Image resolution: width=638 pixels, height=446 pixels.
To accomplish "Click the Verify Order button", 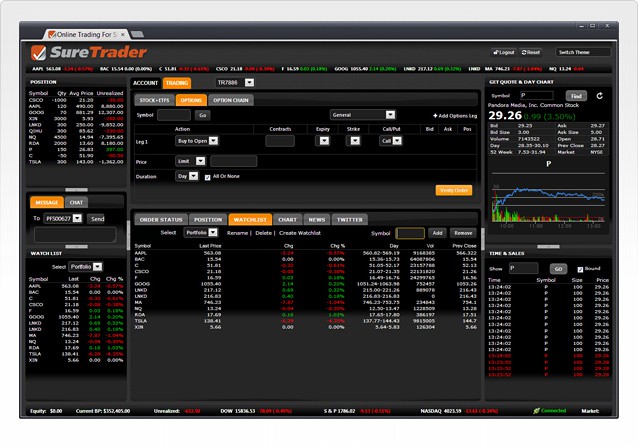I will coord(454,190).
